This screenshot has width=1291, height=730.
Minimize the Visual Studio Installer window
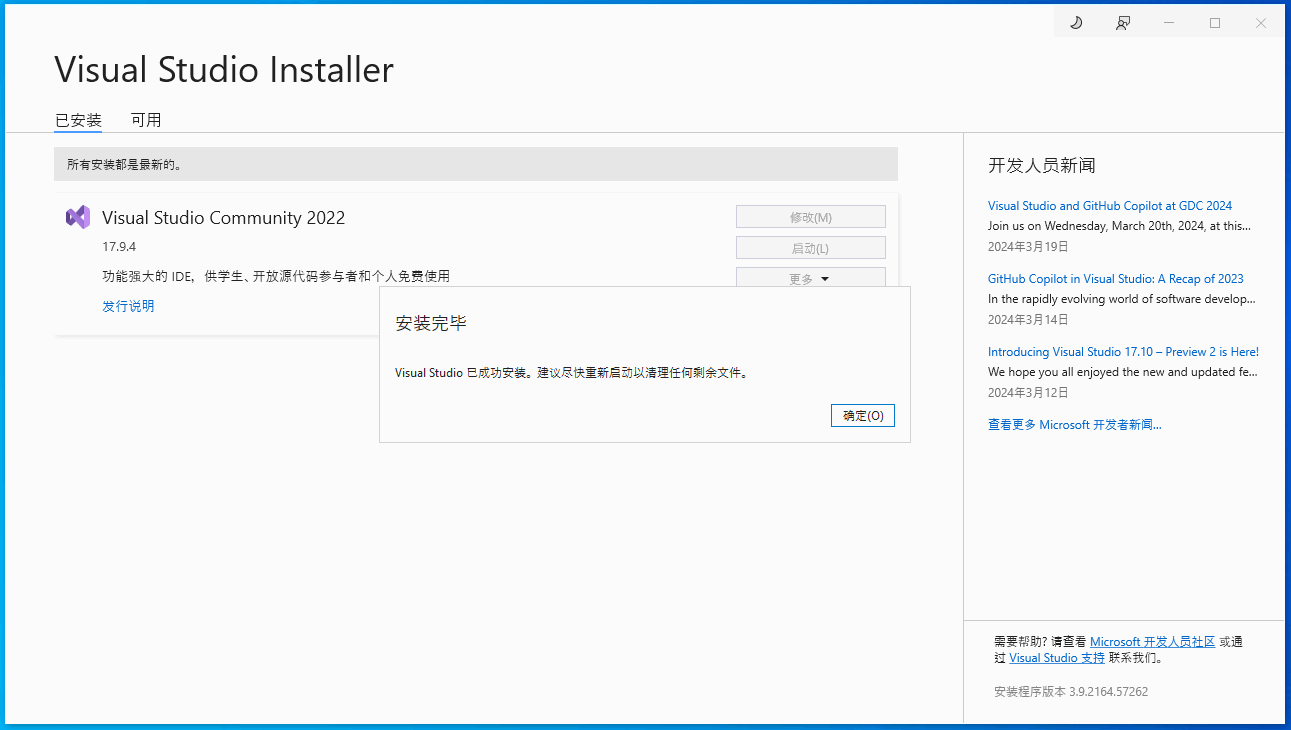1168,21
